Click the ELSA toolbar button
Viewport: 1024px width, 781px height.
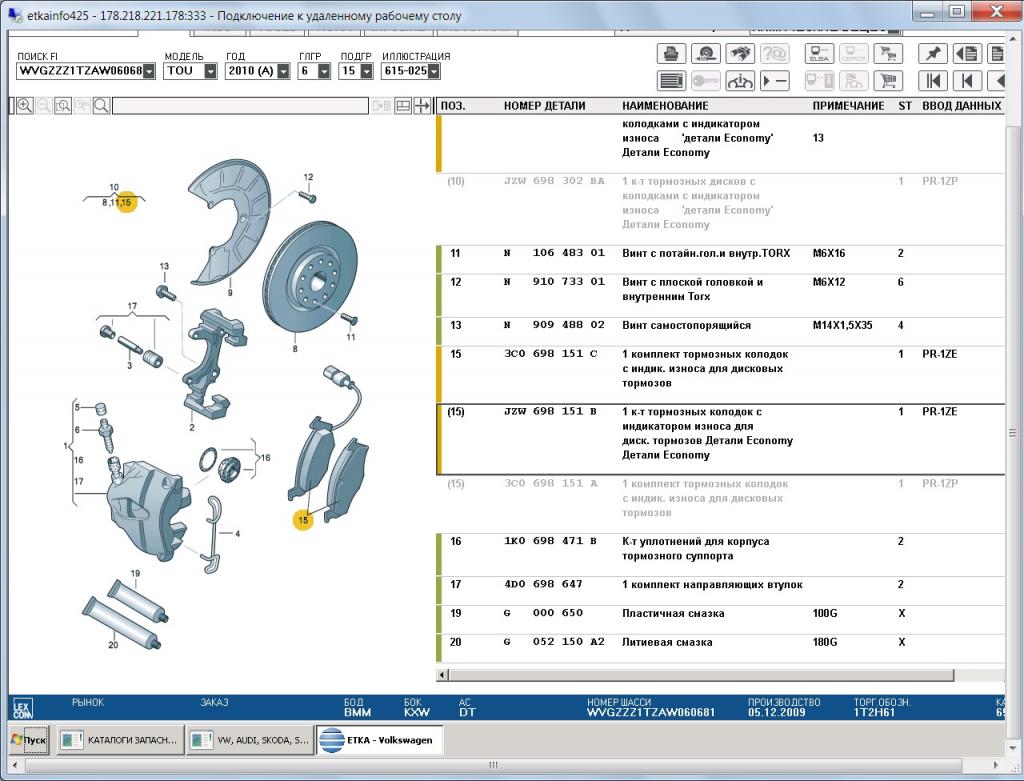click(819, 54)
